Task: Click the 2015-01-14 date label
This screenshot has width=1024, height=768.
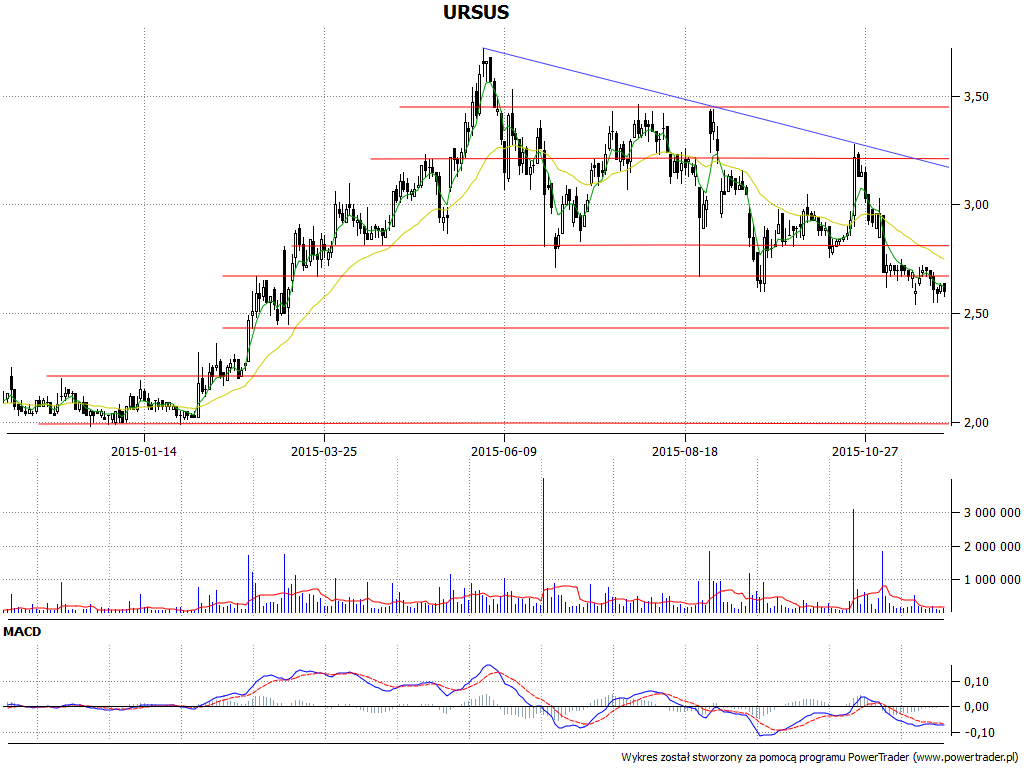Action: tap(144, 451)
